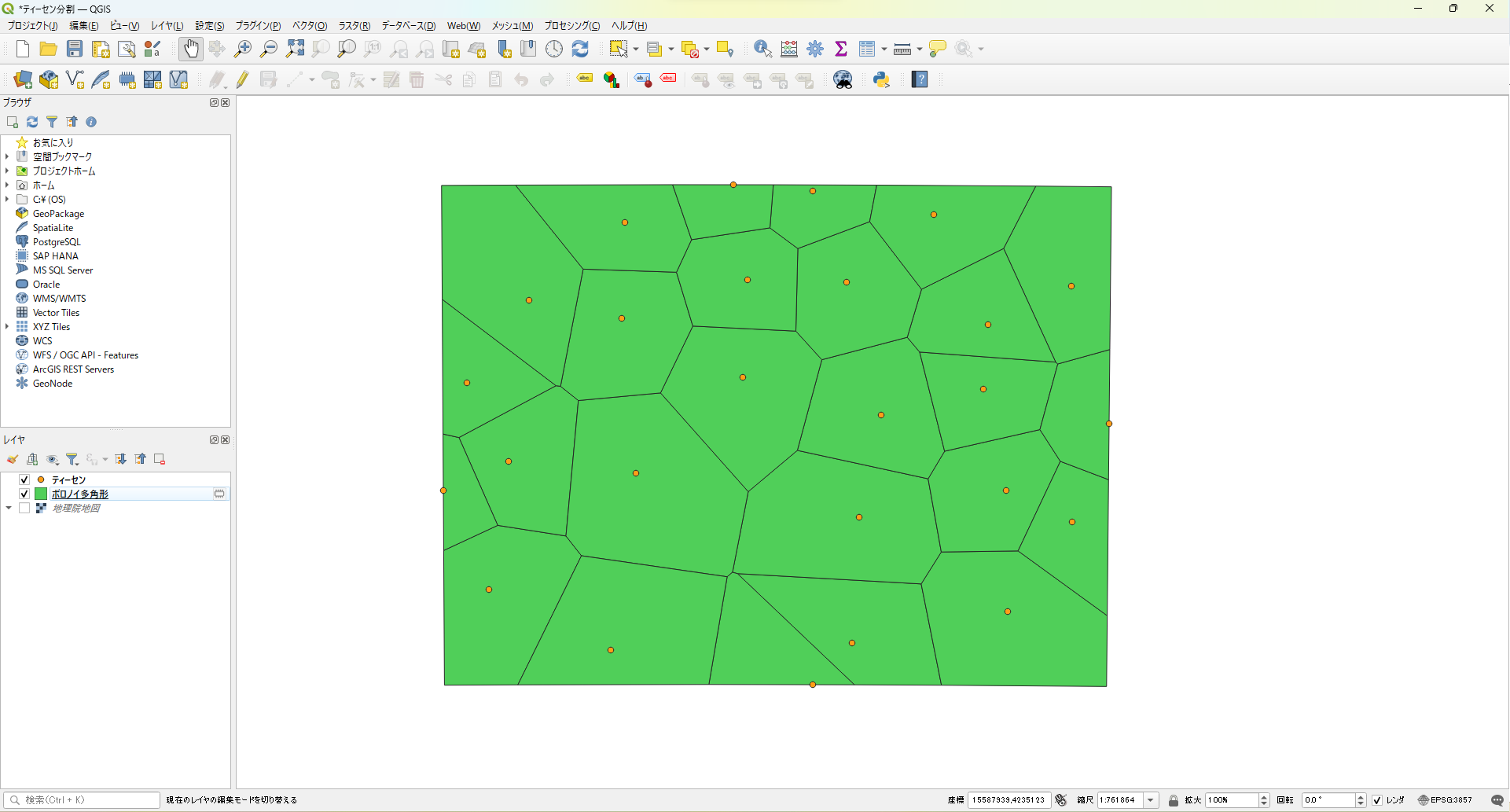Click the Save Project floppy disk icon
The image size is (1510, 812).
point(75,49)
